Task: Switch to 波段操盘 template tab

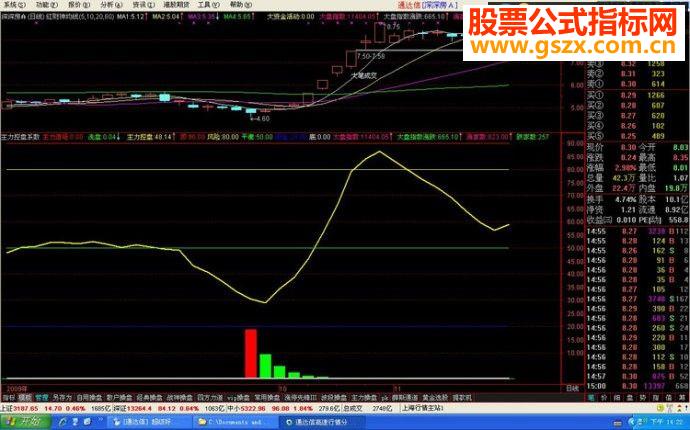Action: pyautogui.click(x=334, y=397)
